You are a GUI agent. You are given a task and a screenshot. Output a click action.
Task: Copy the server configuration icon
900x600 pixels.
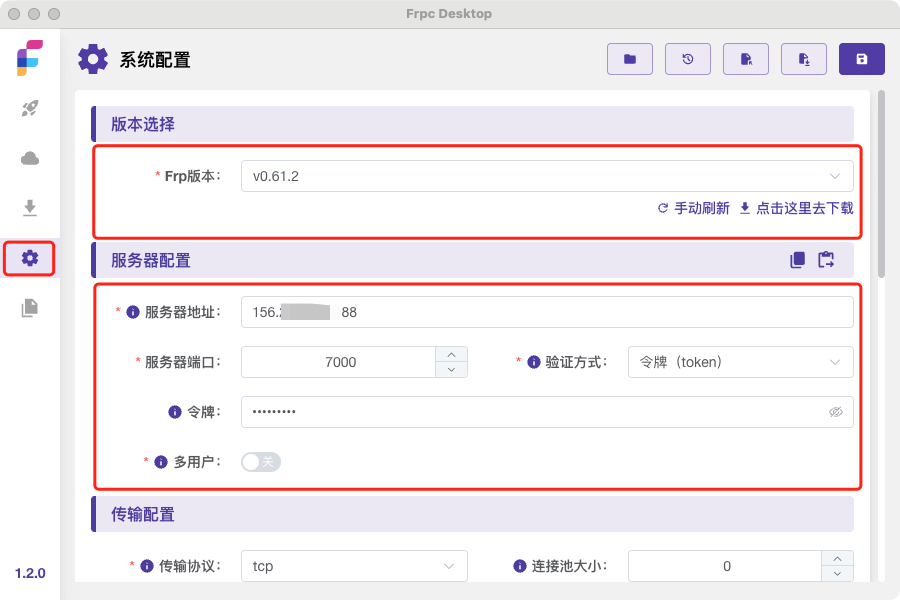tap(797, 260)
